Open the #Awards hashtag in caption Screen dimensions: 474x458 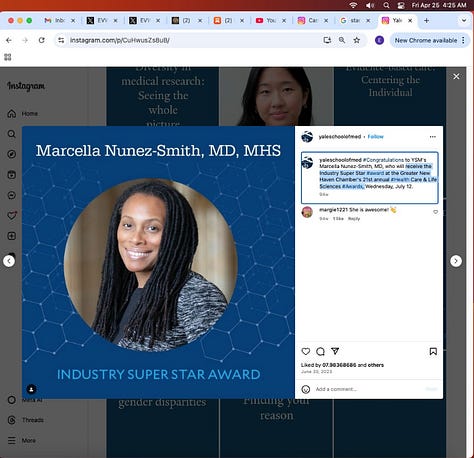[353, 186]
